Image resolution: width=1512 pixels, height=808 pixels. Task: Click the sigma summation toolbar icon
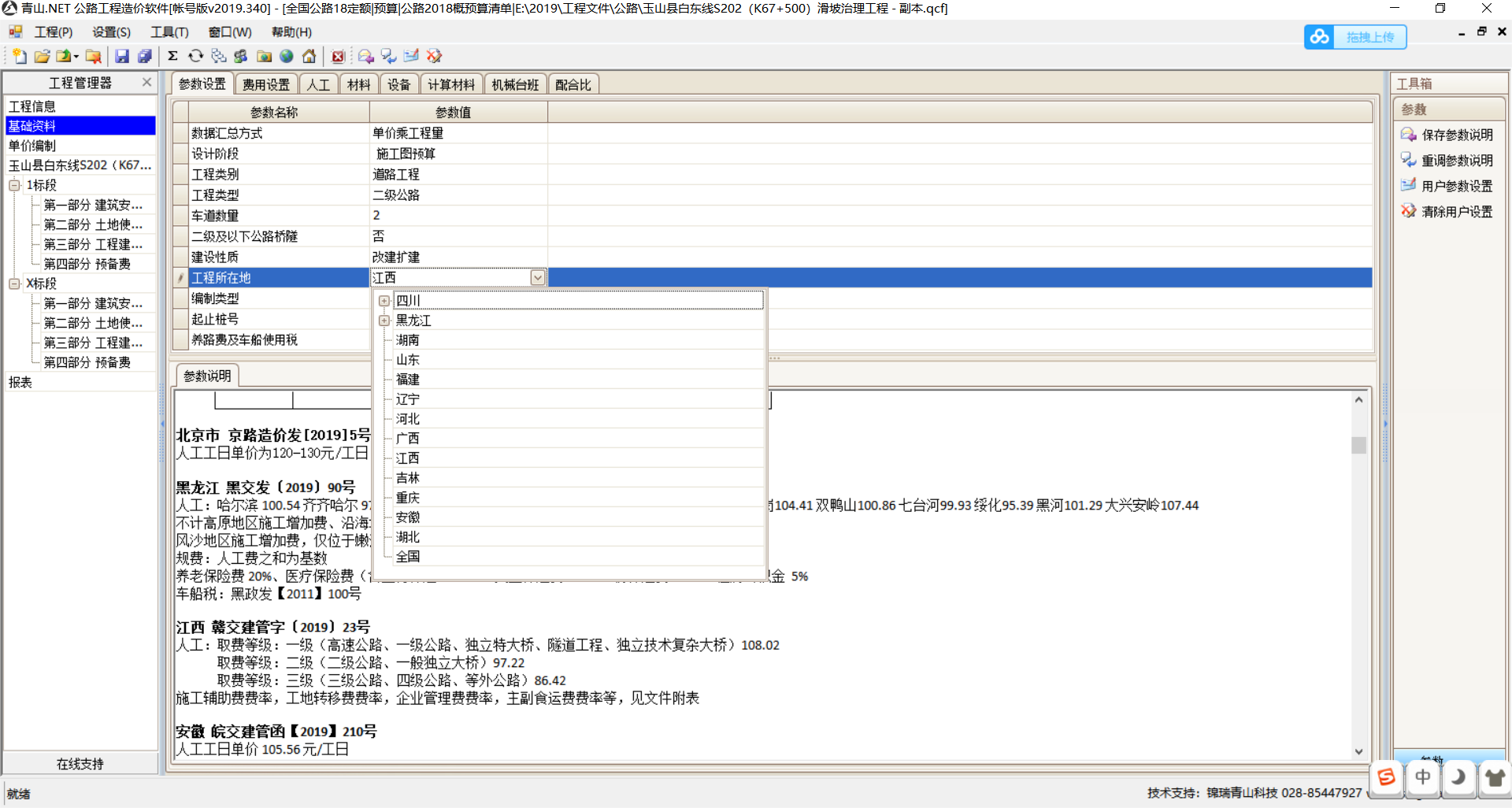coord(172,56)
